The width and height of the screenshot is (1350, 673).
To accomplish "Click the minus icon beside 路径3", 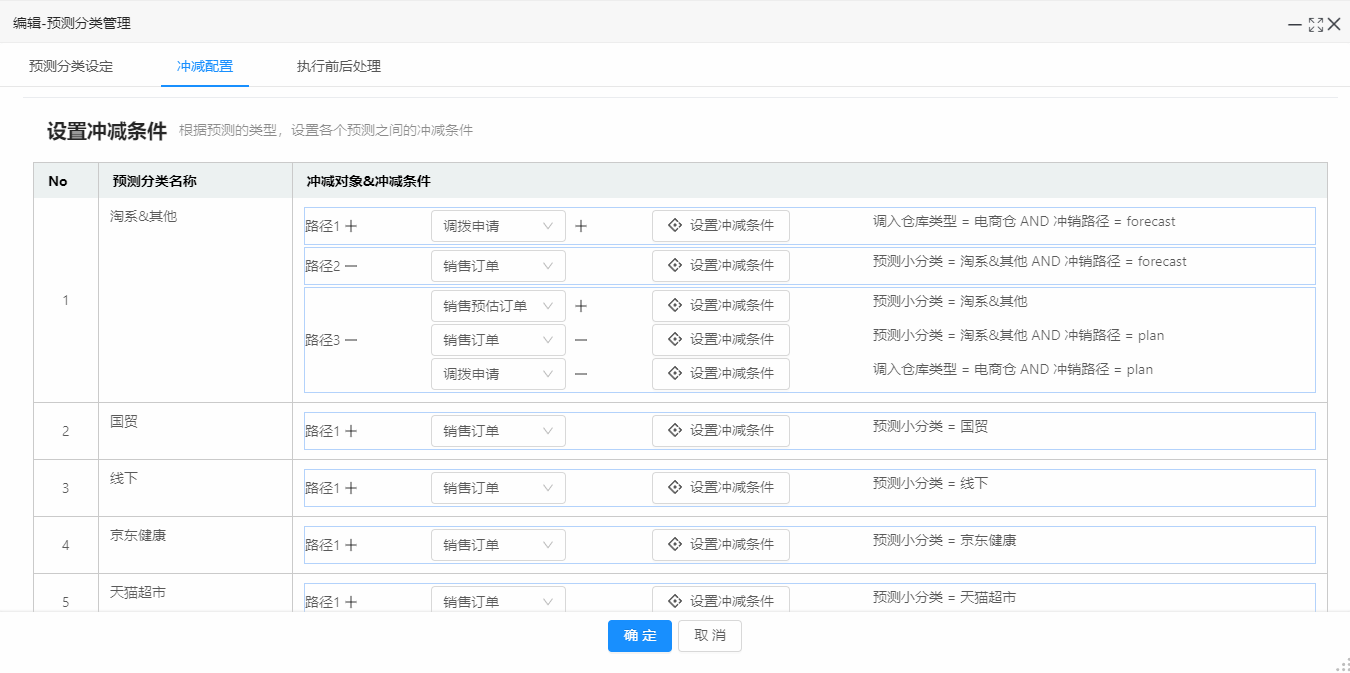I will pyautogui.click(x=351, y=340).
